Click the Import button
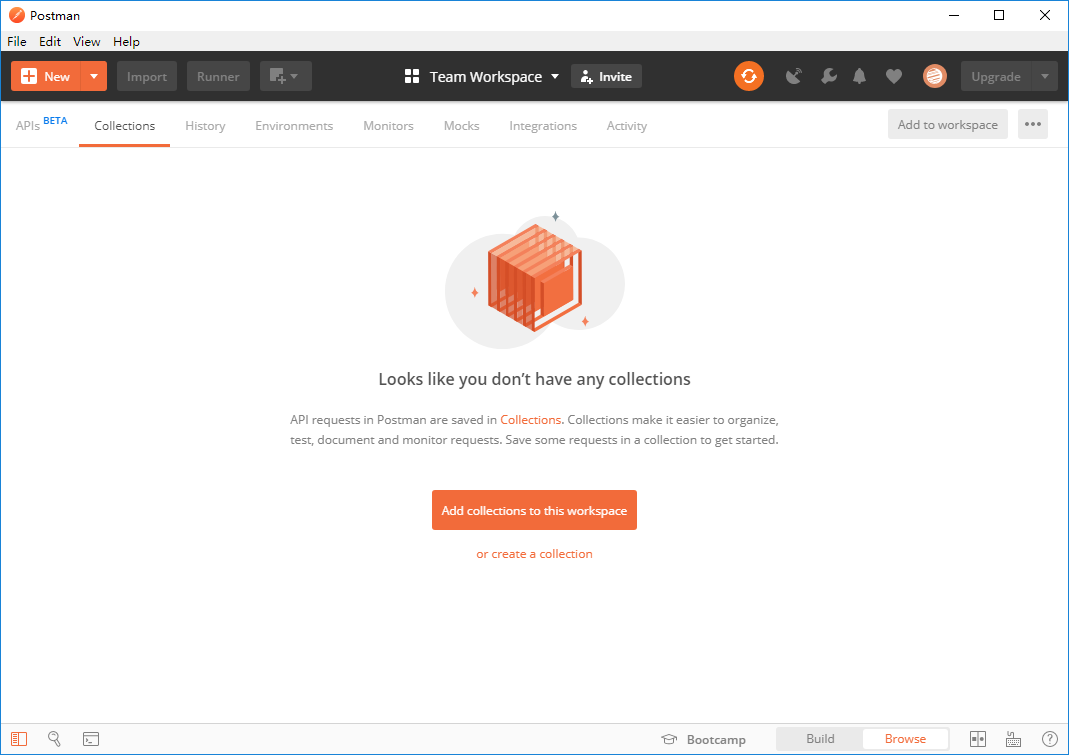Viewport: 1069px width, 755px height. click(x=147, y=76)
